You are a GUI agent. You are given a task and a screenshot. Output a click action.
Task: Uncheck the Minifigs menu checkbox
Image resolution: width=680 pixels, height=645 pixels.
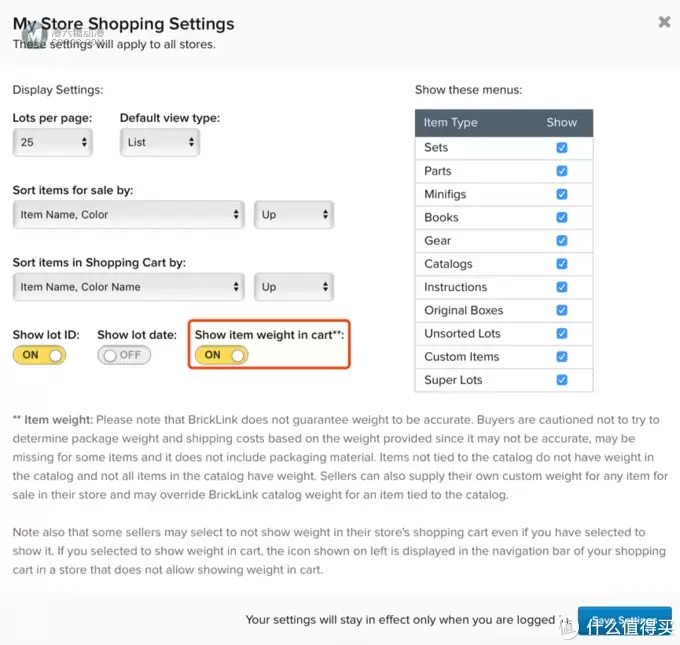pyautogui.click(x=562, y=194)
